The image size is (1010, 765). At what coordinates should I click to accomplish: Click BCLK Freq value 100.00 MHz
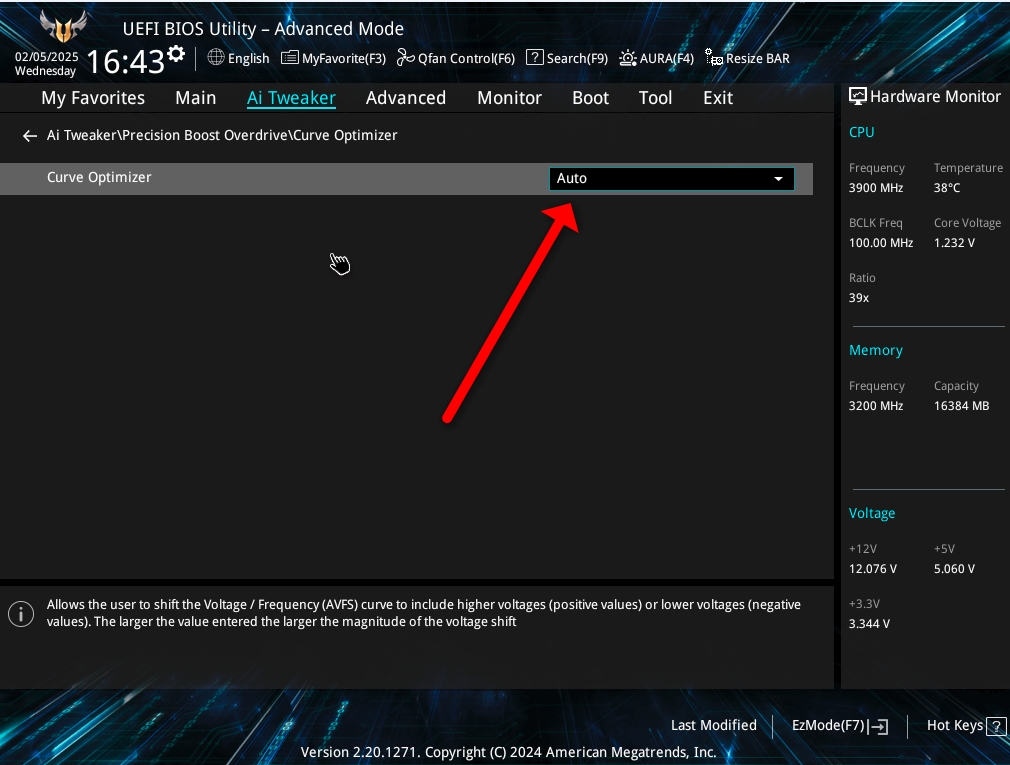coord(881,243)
